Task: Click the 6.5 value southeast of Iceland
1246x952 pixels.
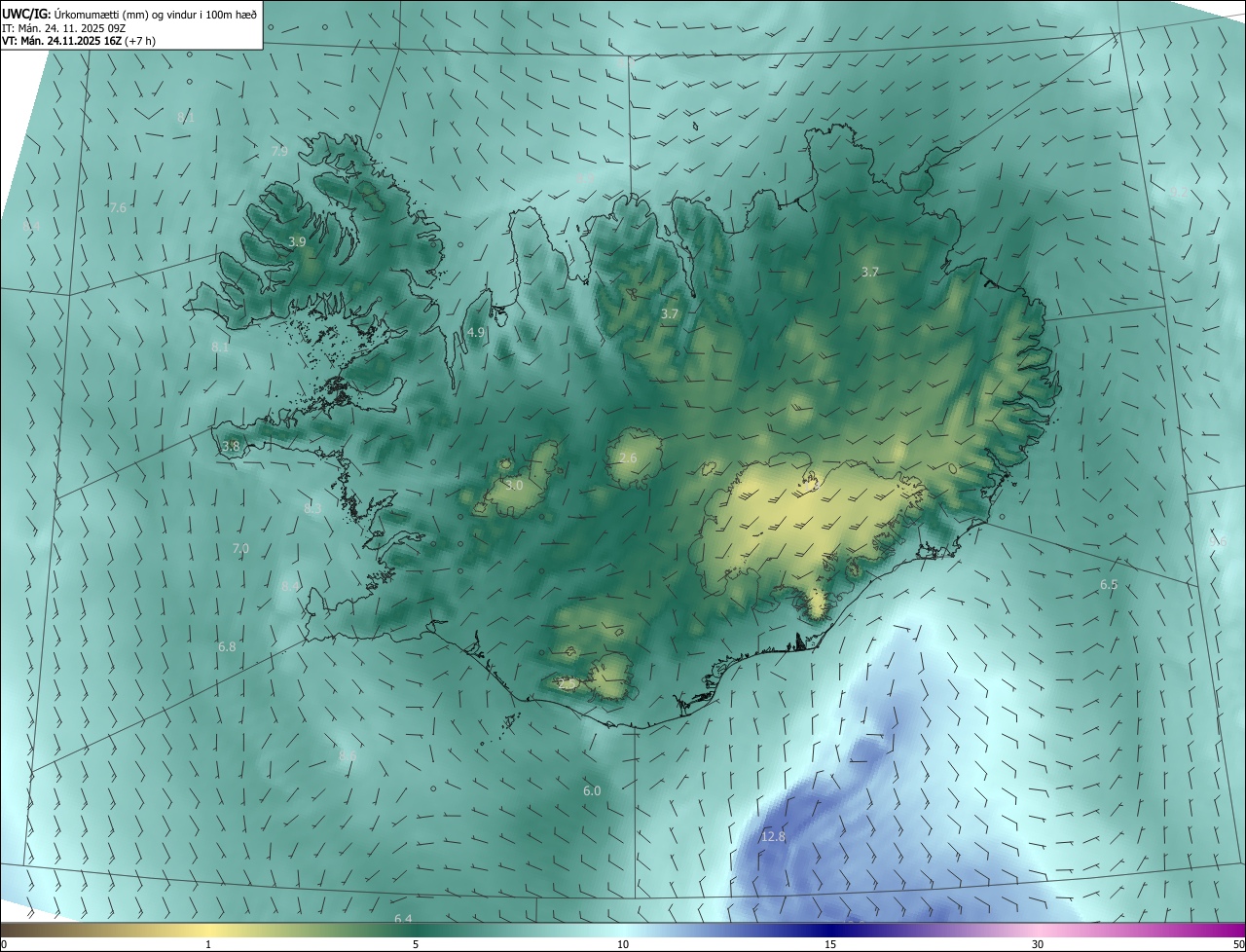Action: [x=1109, y=585]
